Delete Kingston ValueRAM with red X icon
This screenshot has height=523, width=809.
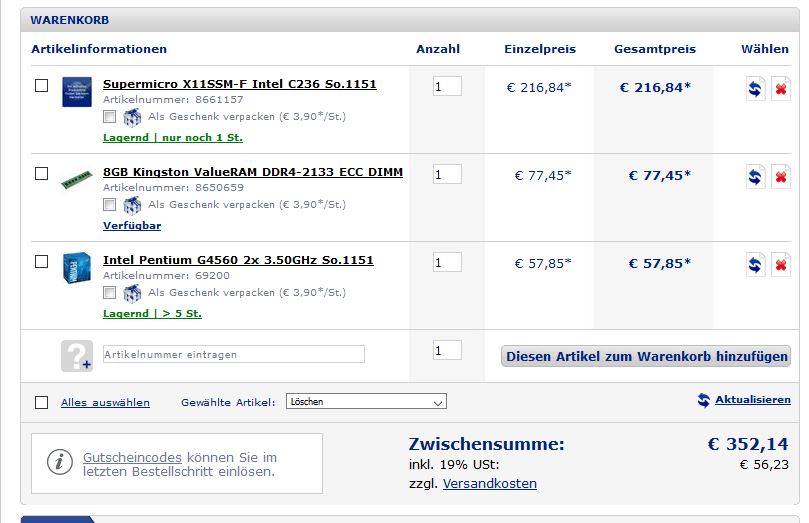781,177
